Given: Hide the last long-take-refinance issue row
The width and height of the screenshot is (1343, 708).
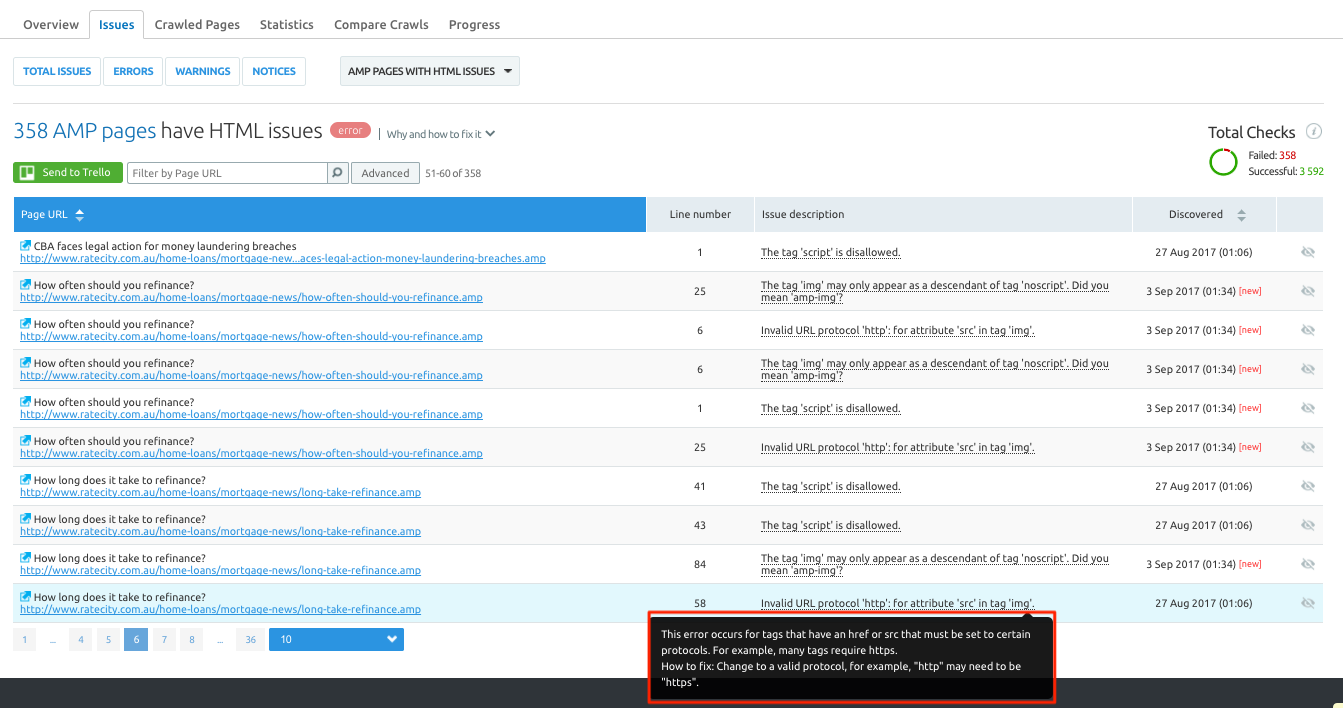Looking at the screenshot, I should click(1308, 602).
